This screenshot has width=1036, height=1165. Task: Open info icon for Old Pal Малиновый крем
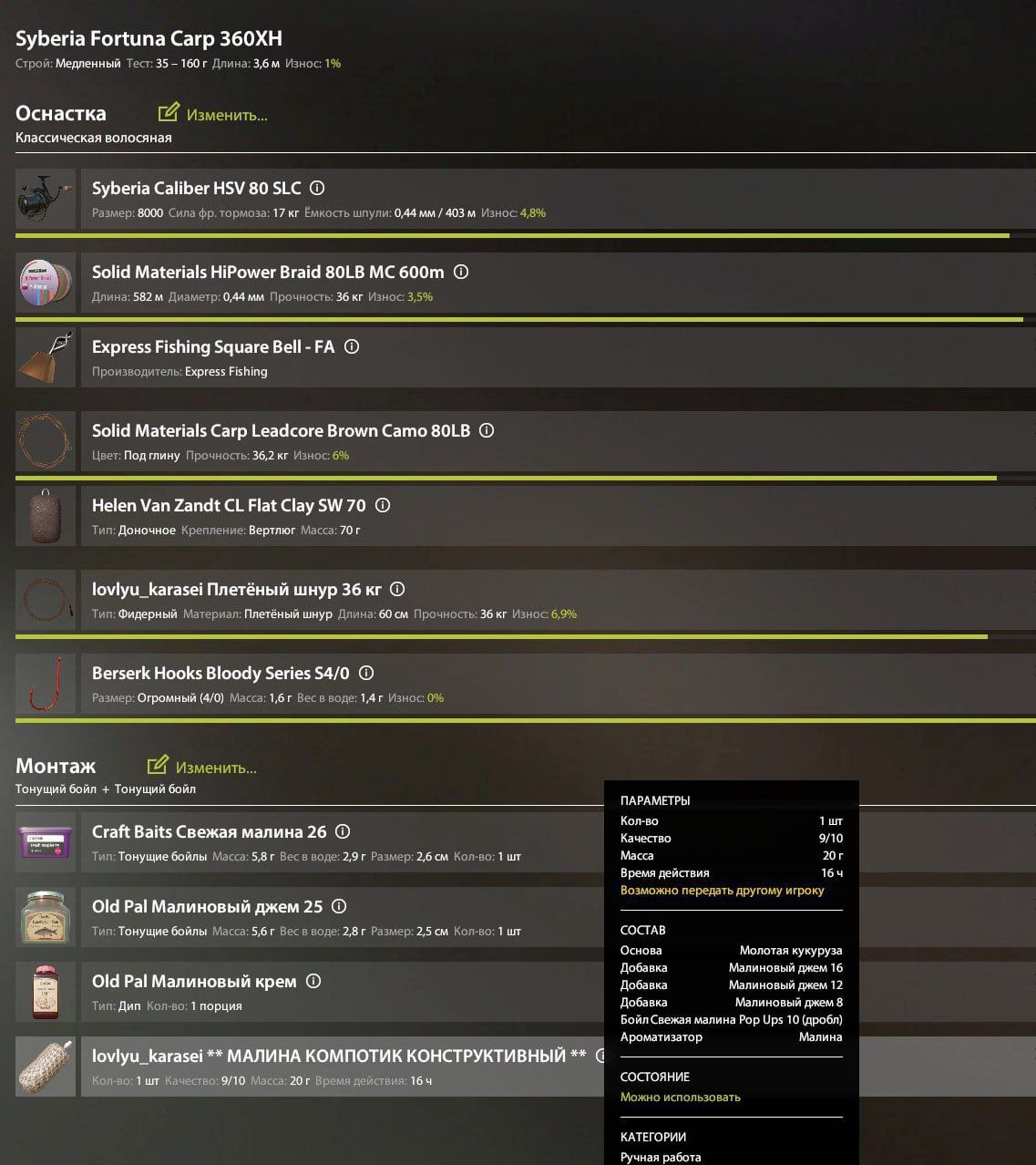click(313, 981)
